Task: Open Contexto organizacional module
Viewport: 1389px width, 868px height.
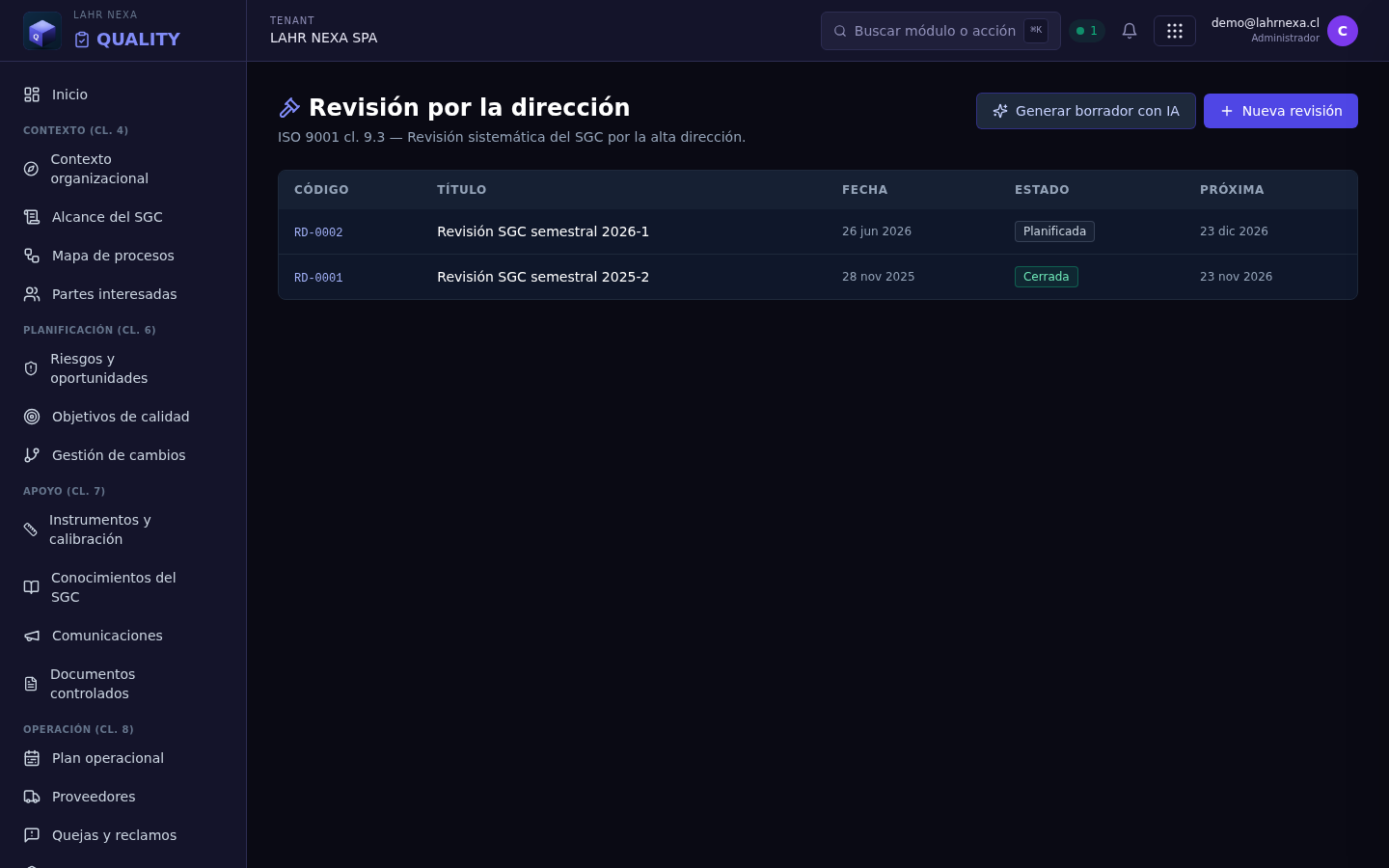Action: pyautogui.click(x=123, y=169)
